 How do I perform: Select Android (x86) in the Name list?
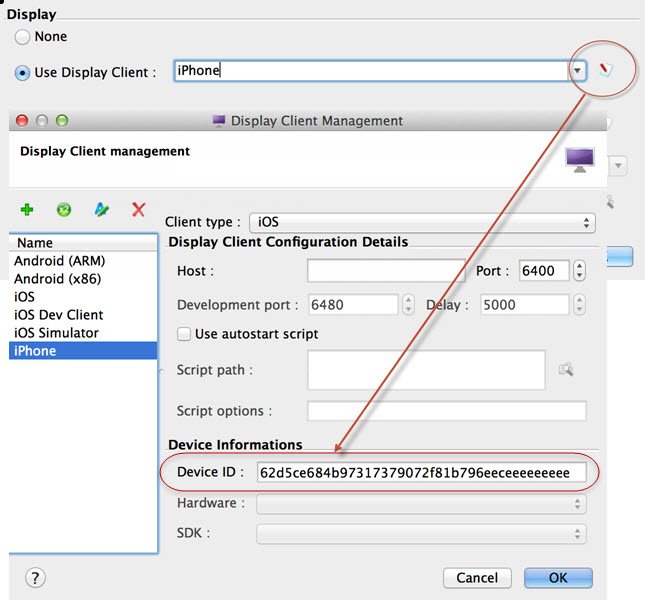(57, 279)
